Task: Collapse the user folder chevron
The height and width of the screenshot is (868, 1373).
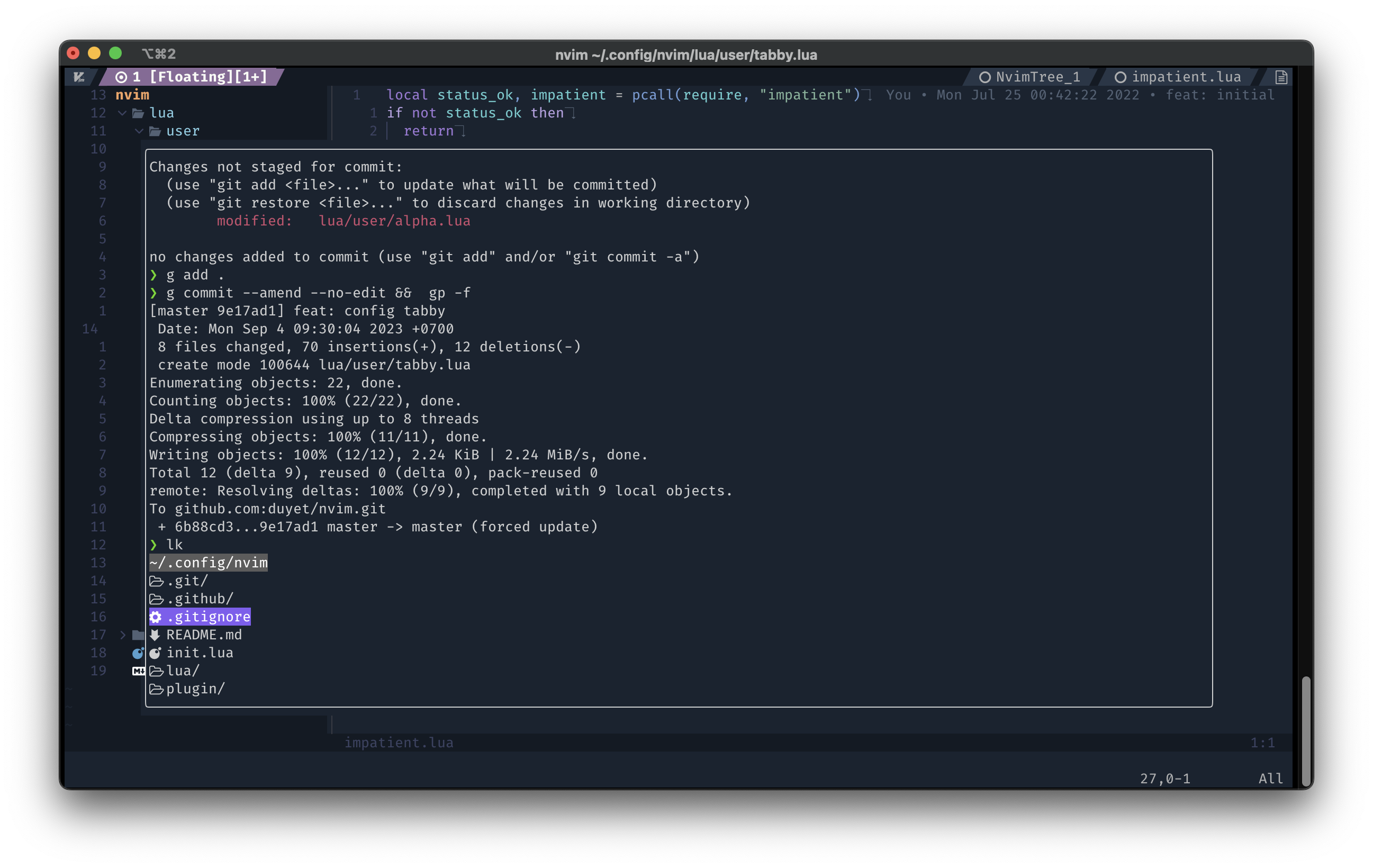Action: (x=139, y=131)
